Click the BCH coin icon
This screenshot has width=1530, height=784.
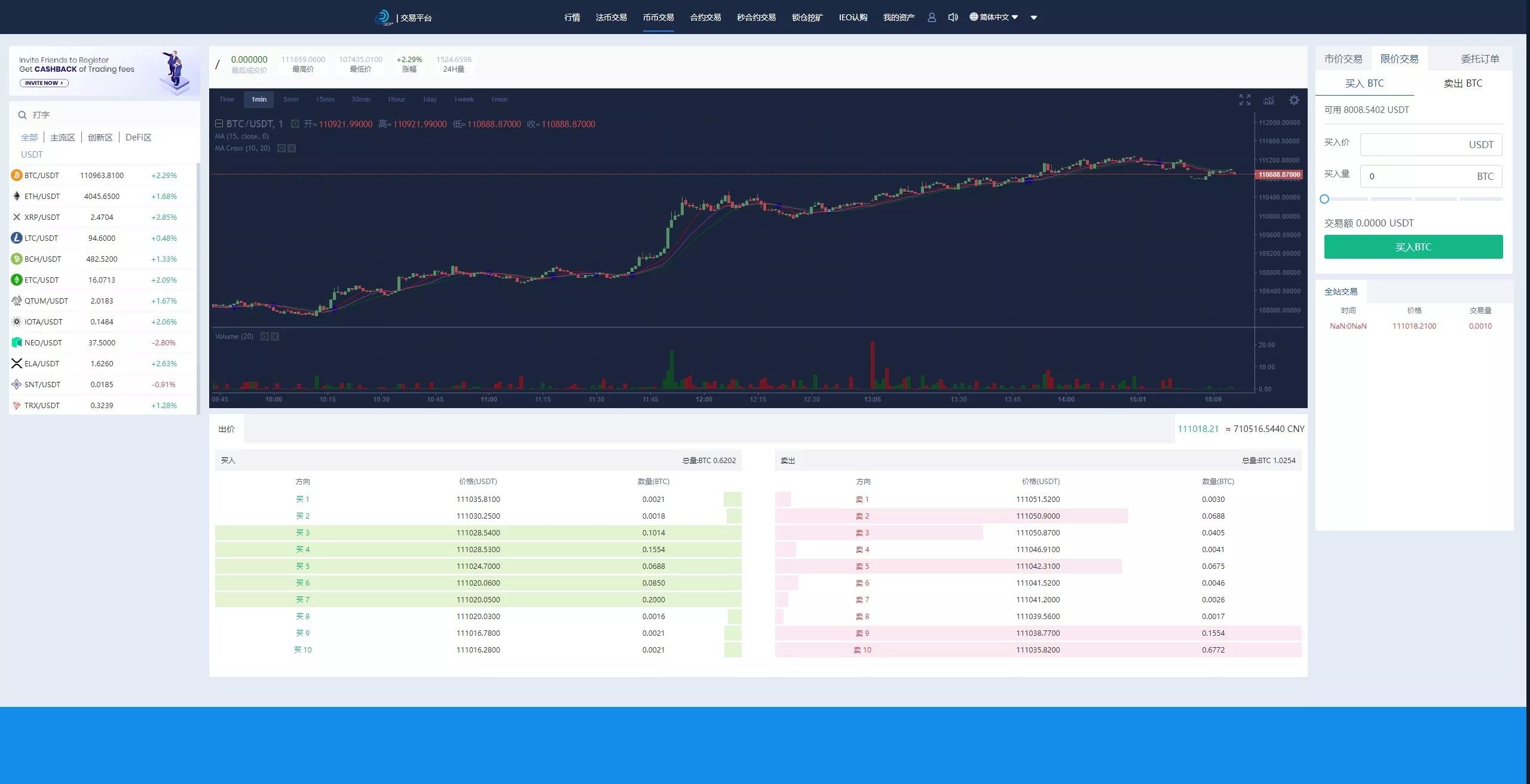[x=17, y=259]
